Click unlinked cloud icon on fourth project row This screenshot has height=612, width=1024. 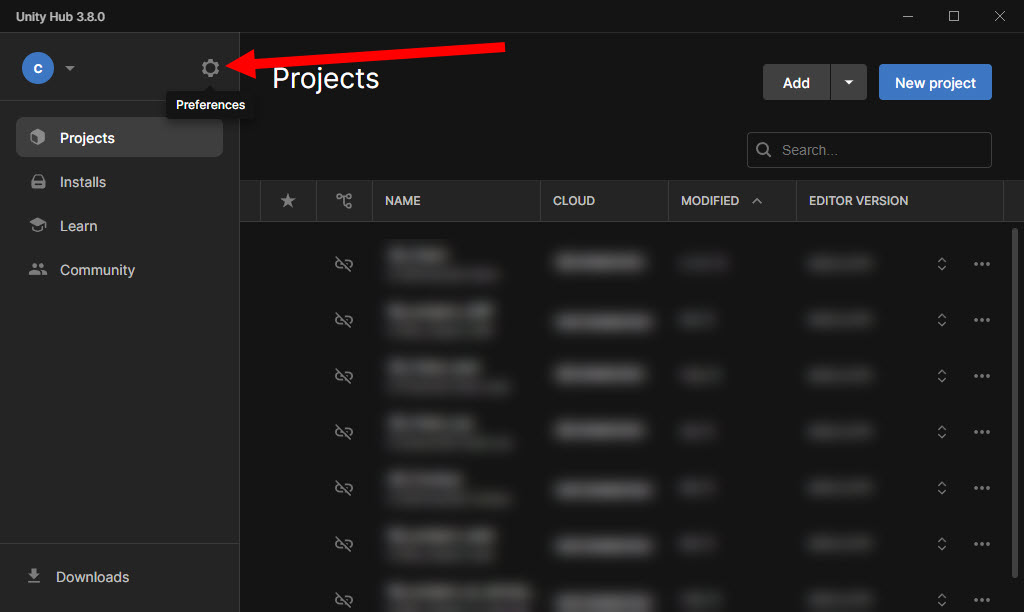(x=344, y=432)
